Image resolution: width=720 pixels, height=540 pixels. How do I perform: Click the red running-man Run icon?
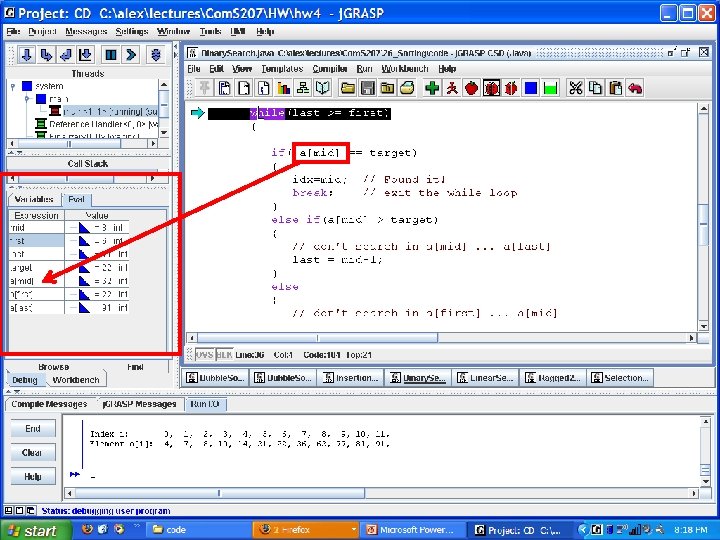tap(452, 88)
